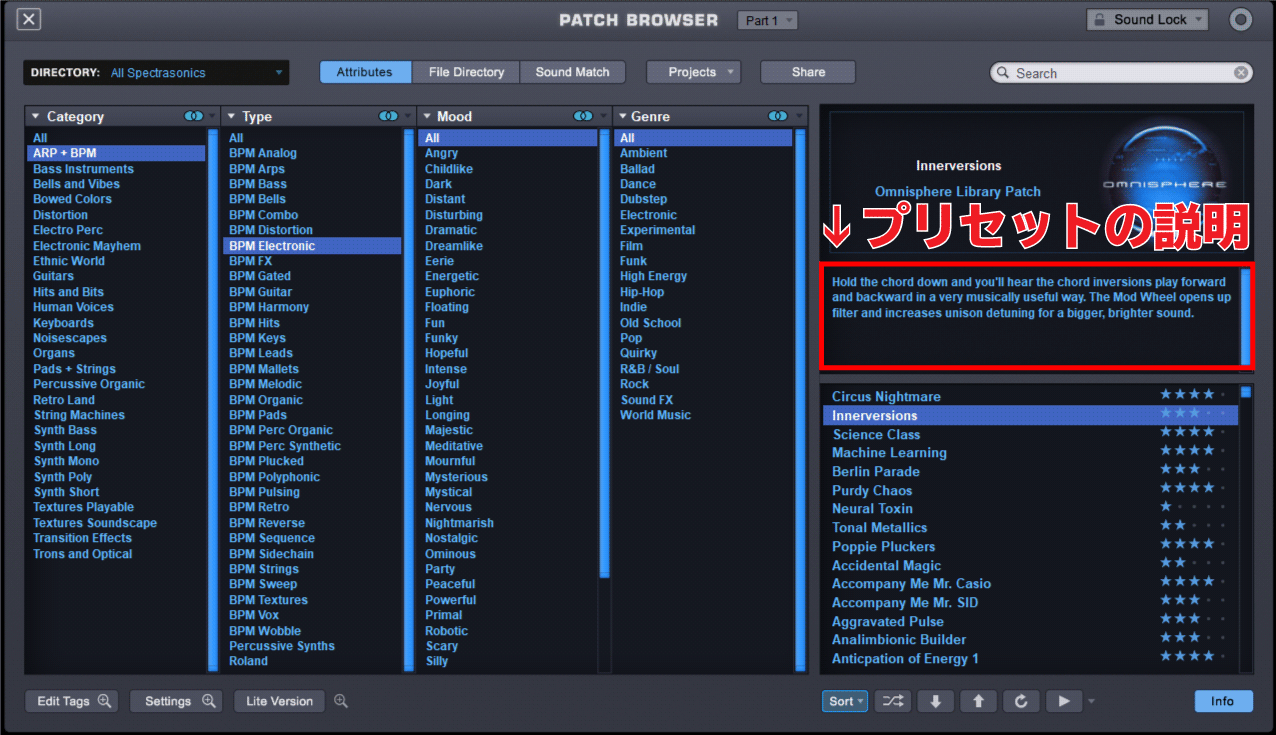Select Accompany Me Mr. SID patch
Image resolution: width=1276 pixels, height=735 pixels.
(904, 603)
